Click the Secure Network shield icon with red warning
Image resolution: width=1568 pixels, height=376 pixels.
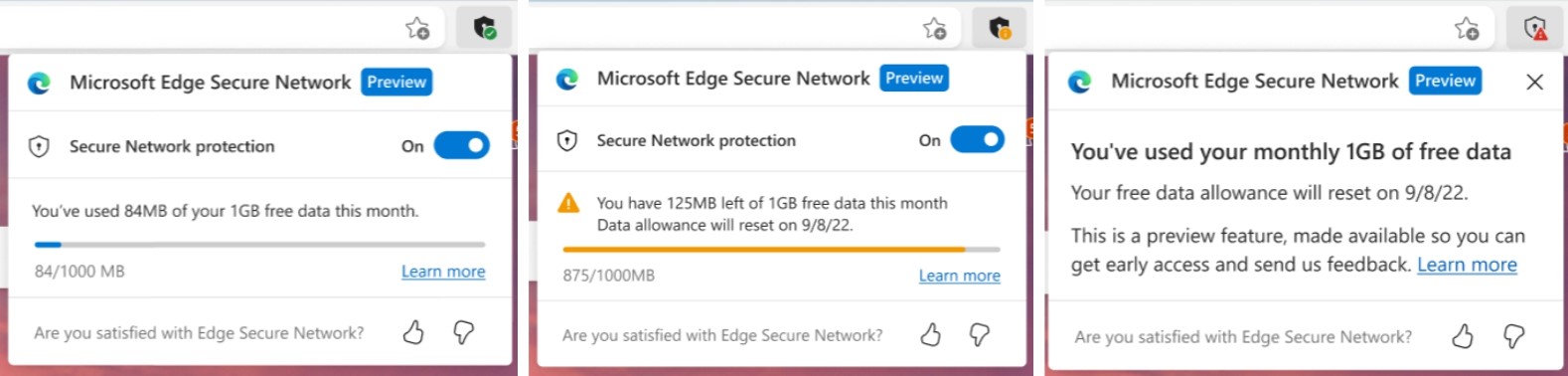click(x=1536, y=28)
